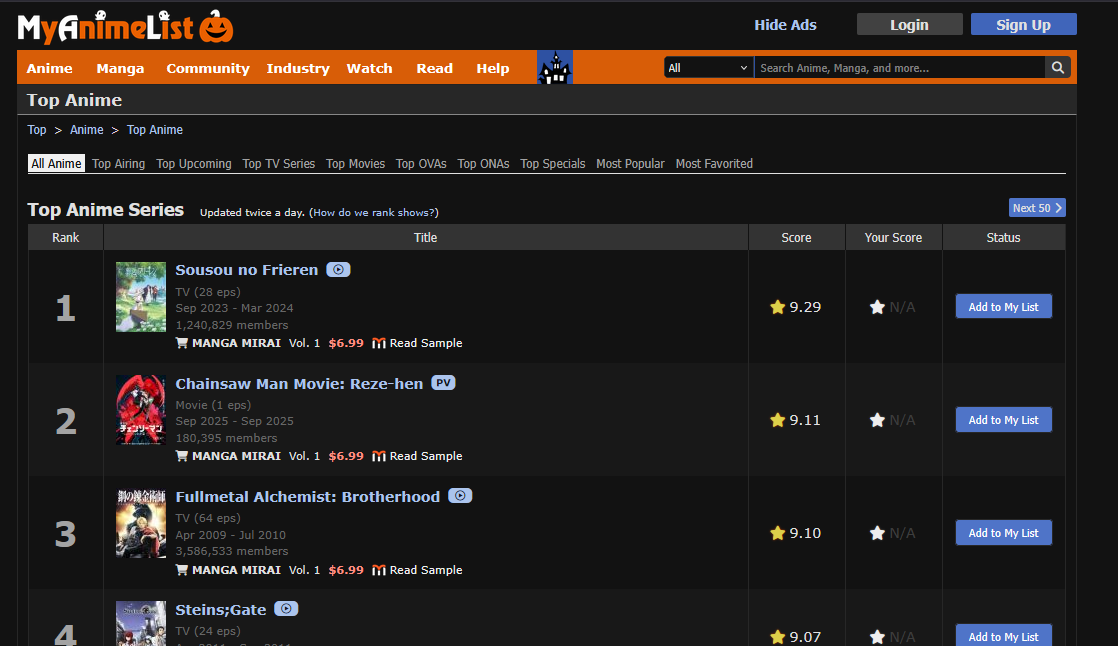Add Sousou no Frieren to My List

point(1003,307)
